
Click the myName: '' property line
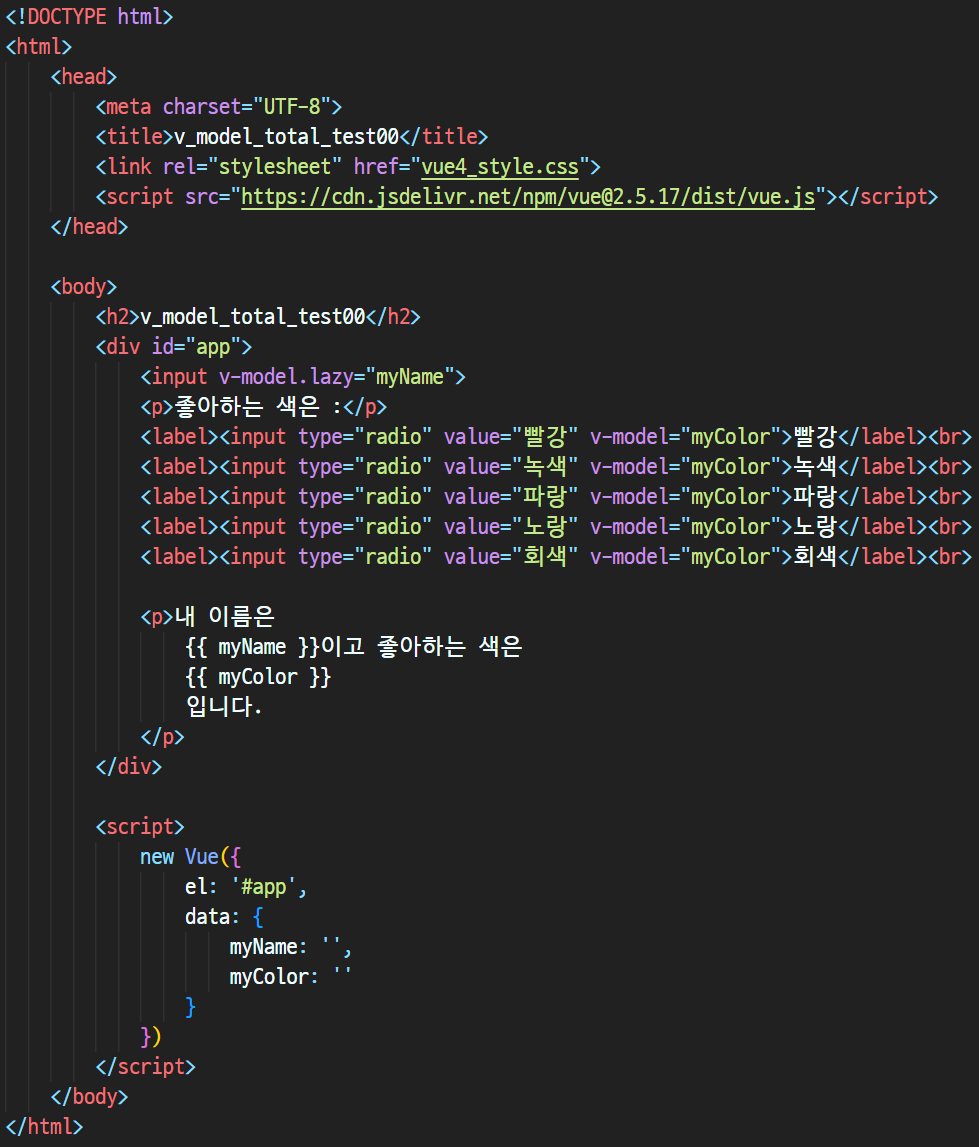point(291,947)
